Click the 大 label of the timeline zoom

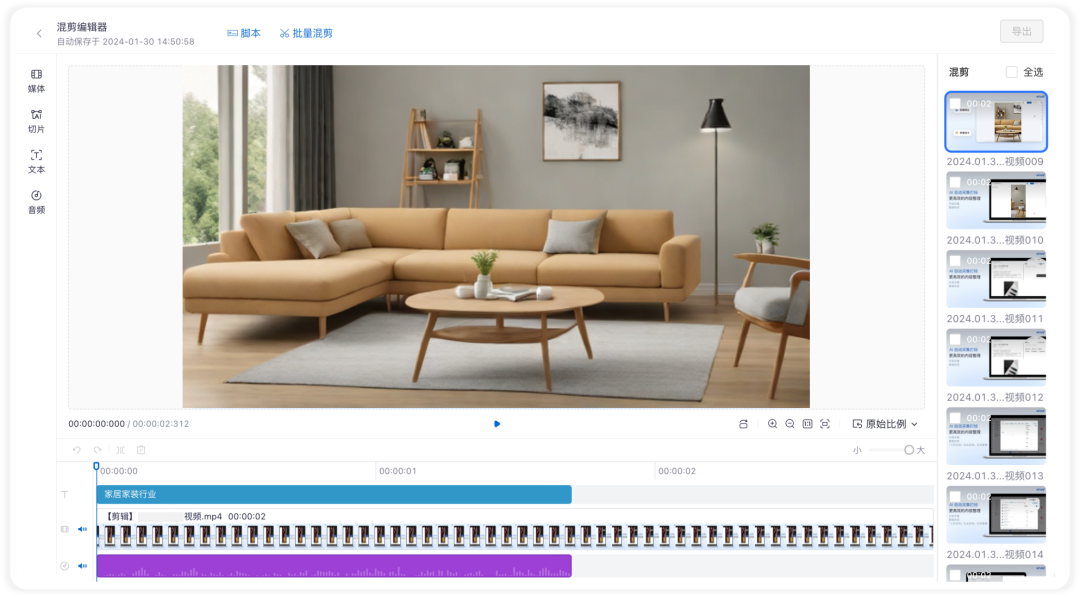click(921, 450)
